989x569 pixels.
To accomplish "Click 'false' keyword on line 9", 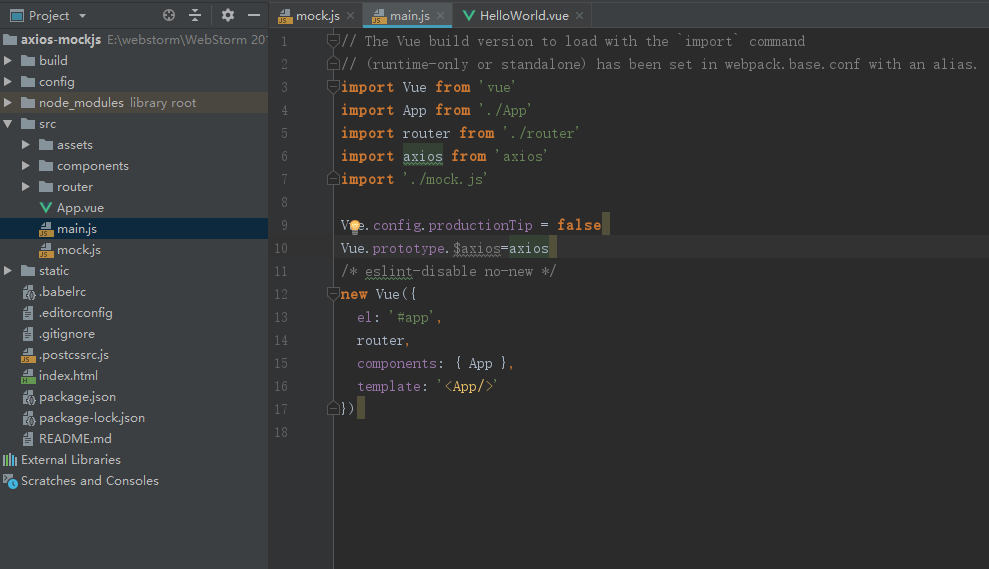I will [x=579, y=225].
